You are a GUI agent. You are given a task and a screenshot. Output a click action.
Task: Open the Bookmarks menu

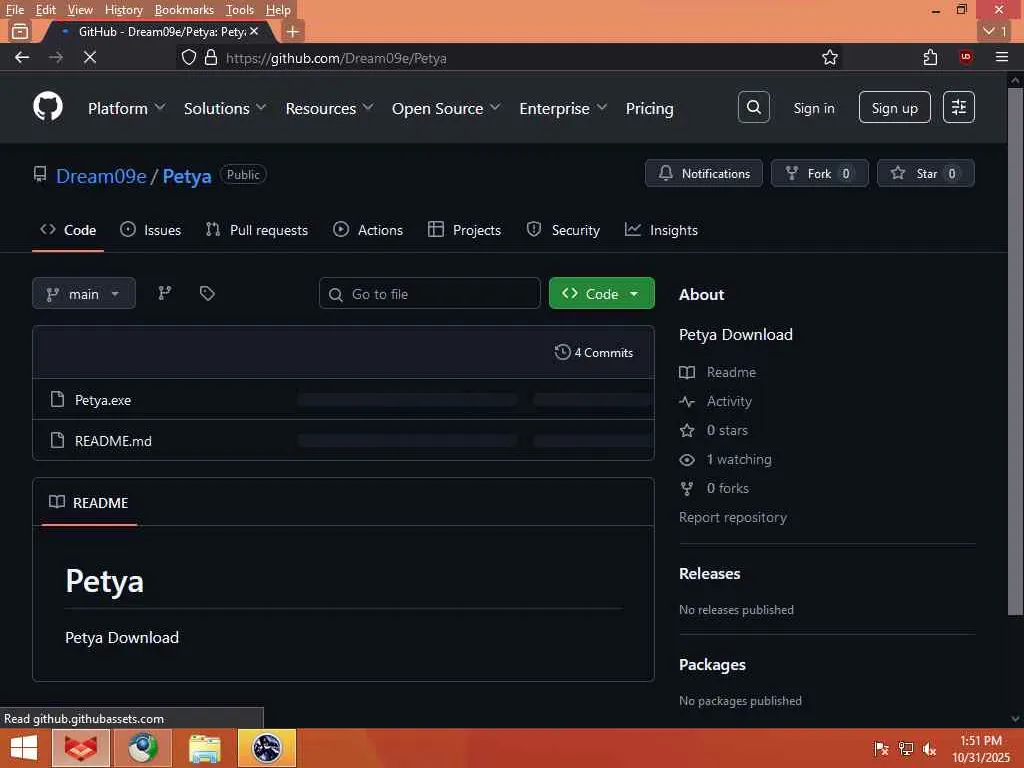tap(184, 10)
